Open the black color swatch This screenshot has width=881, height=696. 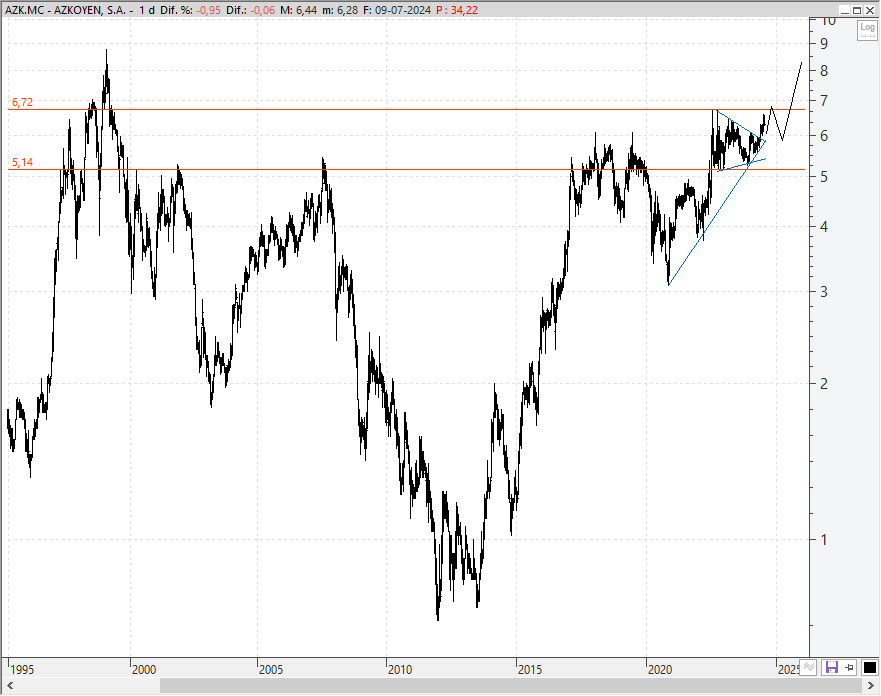pyautogui.click(x=869, y=667)
